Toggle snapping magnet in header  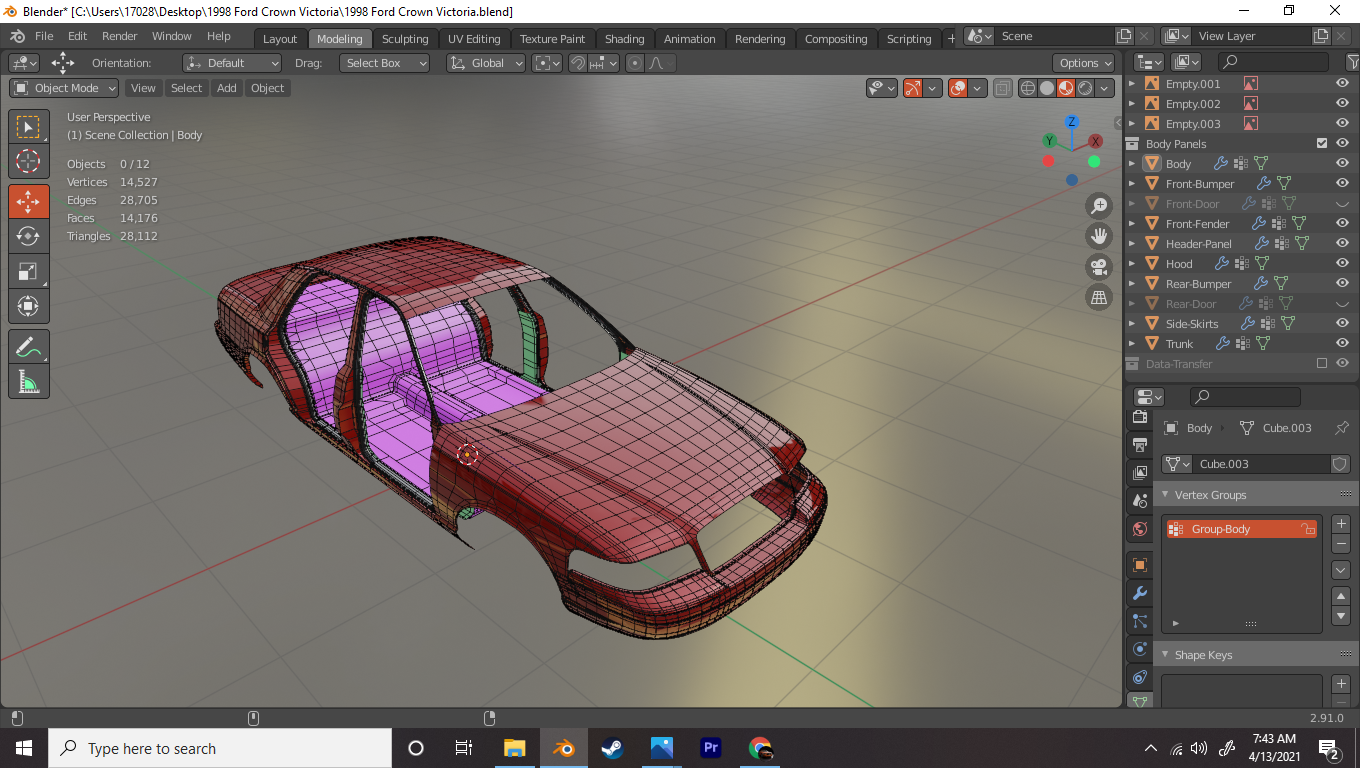pos(577,63)
